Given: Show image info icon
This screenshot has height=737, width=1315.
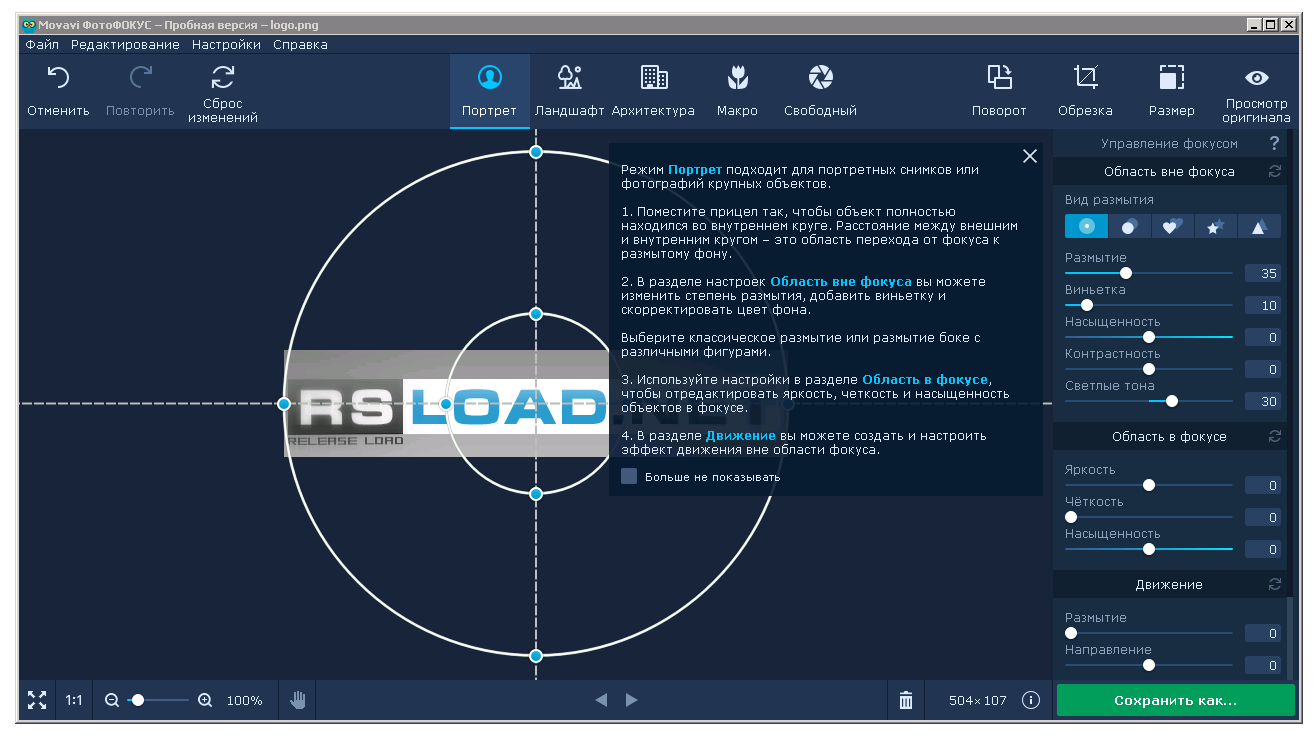Looking at the screenshot, I should point(1031,700).
